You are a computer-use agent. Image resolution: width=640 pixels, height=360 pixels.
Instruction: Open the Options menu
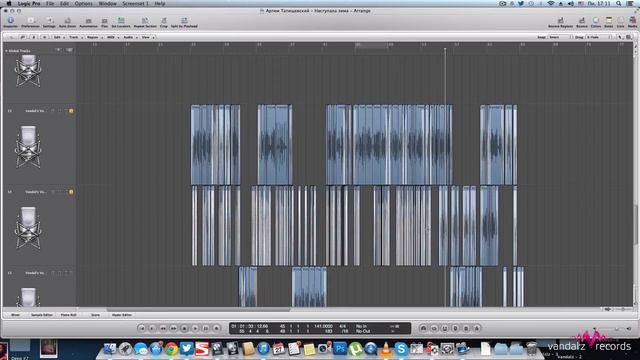[83, 3]
